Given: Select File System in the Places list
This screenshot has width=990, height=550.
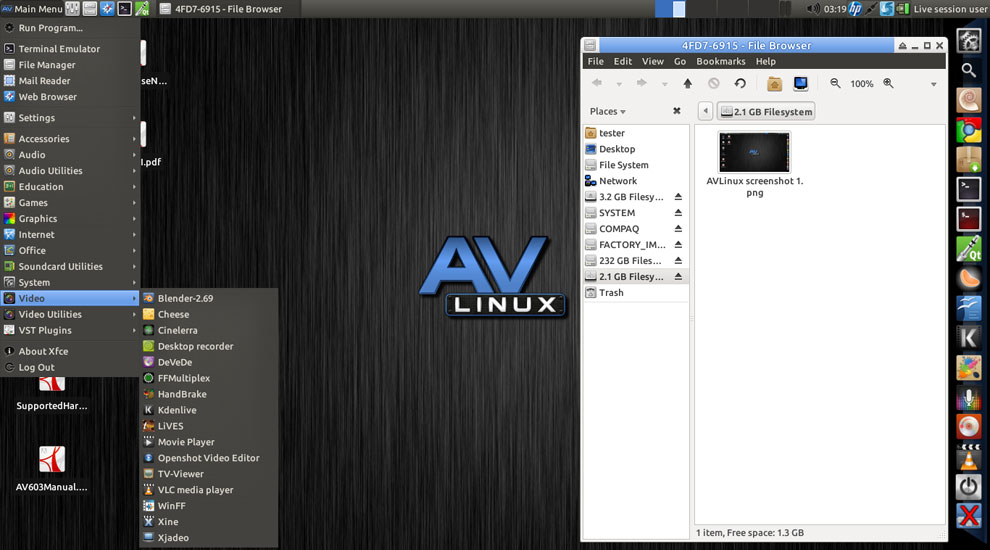Looking at the screenshot, I should click(636, 165).
